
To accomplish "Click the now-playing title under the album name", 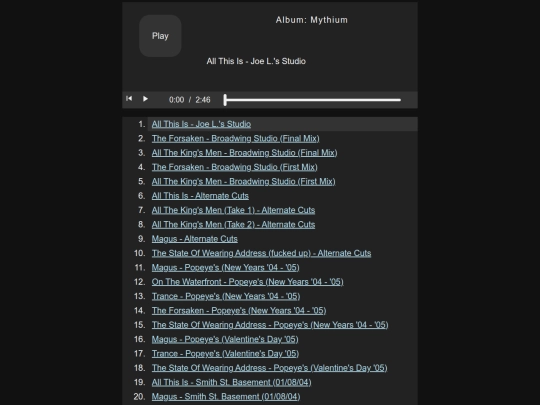I will click(256, 61).
